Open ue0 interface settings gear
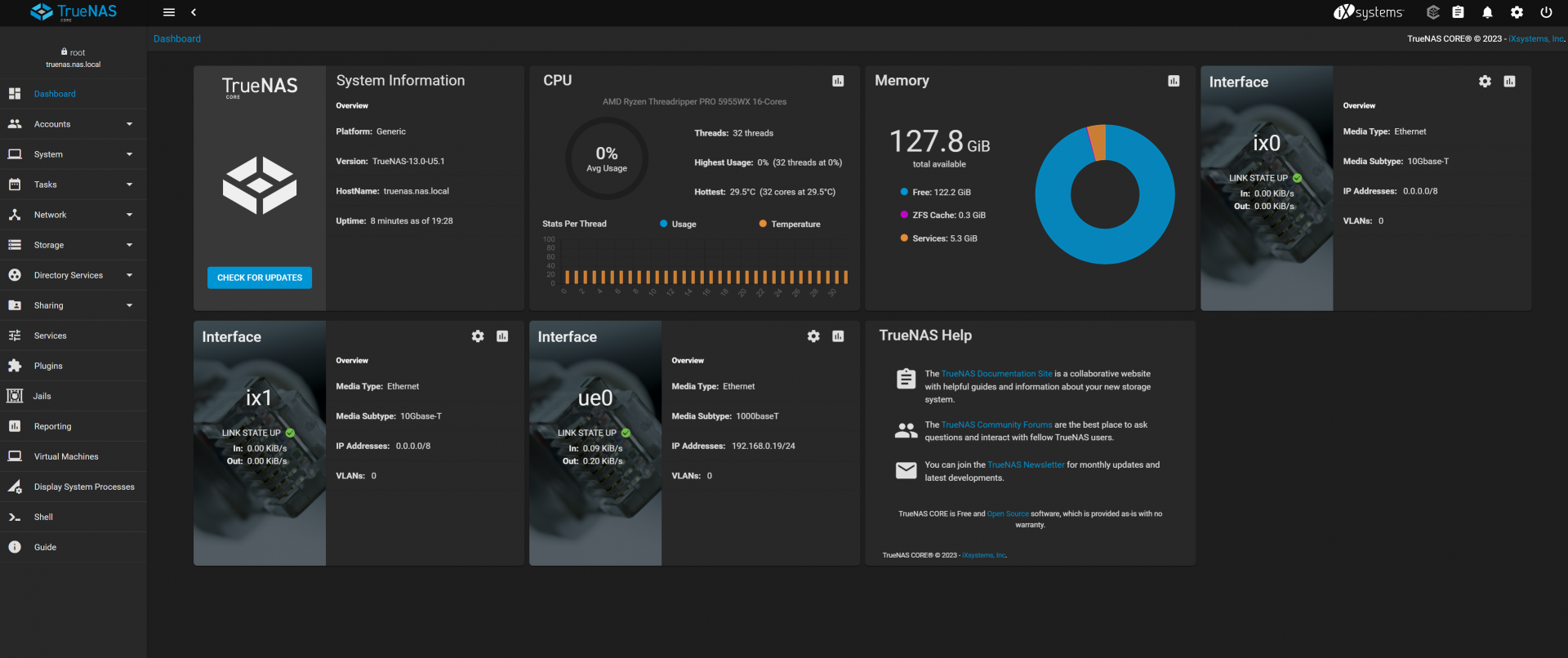 pyautogui.click(x=813, y=336)
